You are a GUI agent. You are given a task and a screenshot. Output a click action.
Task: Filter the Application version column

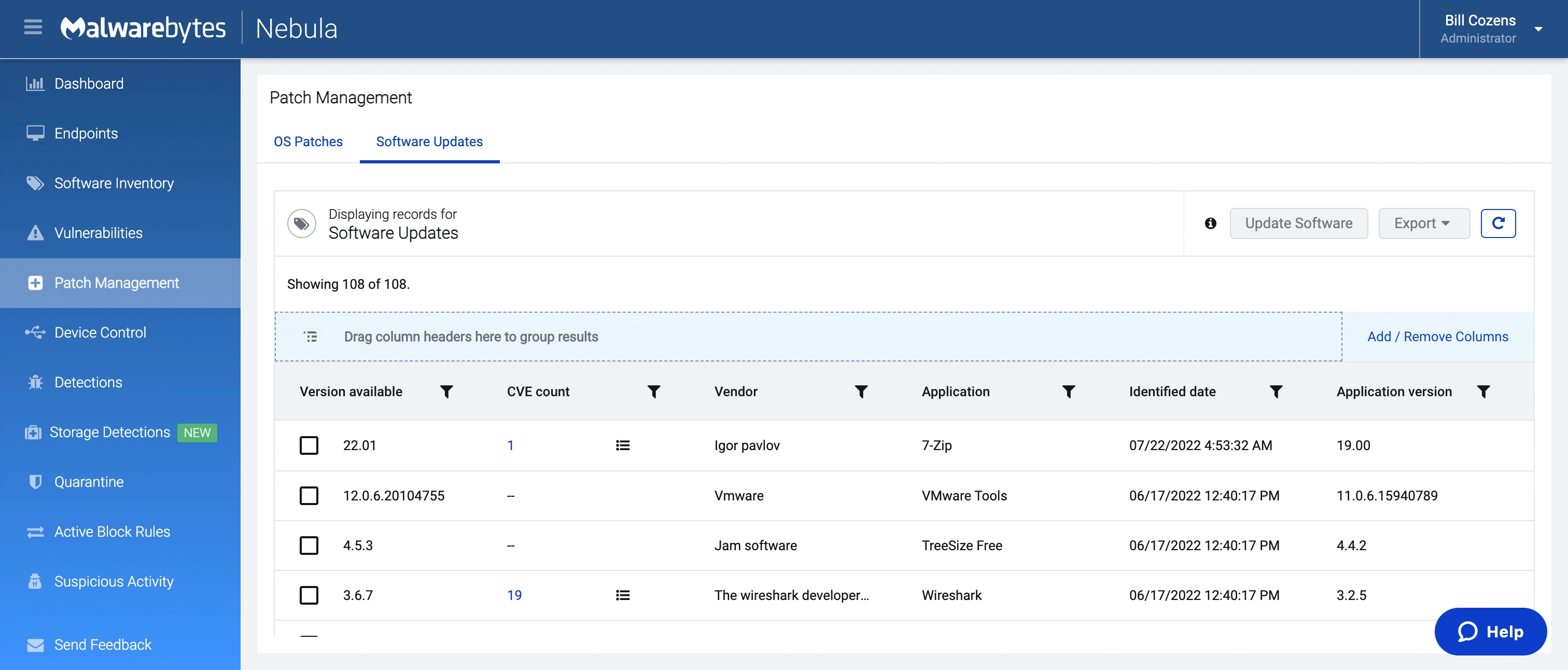pyautogui.click(x=1483, y=392)
